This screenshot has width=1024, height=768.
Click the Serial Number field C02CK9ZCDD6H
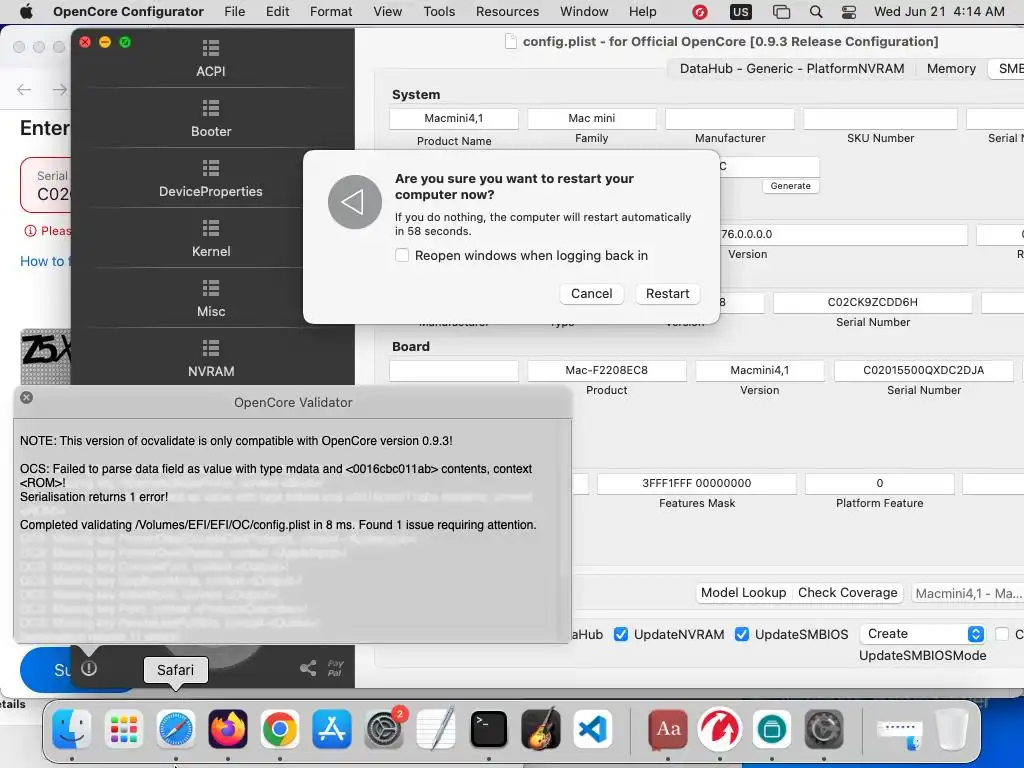coord(872,302)
